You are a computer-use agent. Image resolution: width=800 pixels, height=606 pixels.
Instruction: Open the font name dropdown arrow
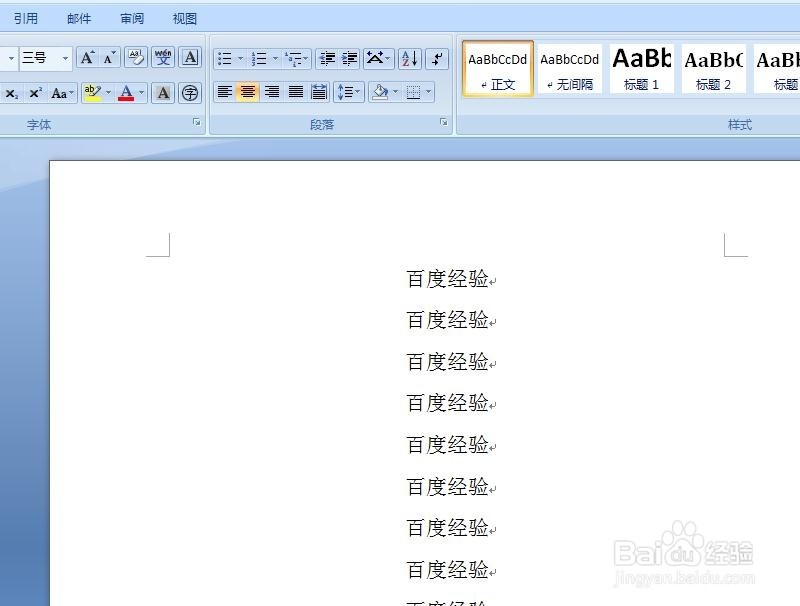pos(11,58)
